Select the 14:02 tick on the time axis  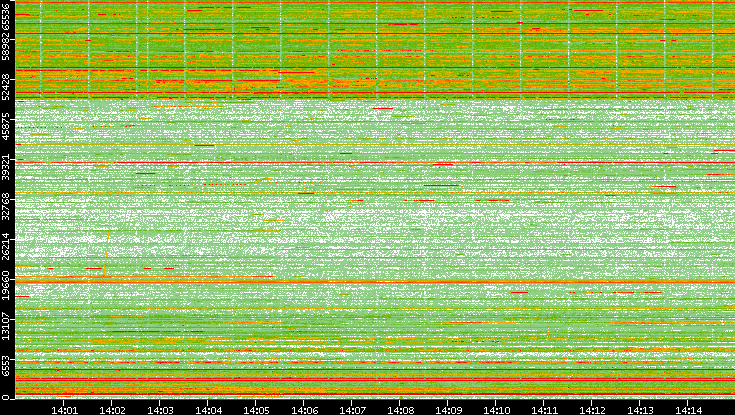click(x=112, y=409)
